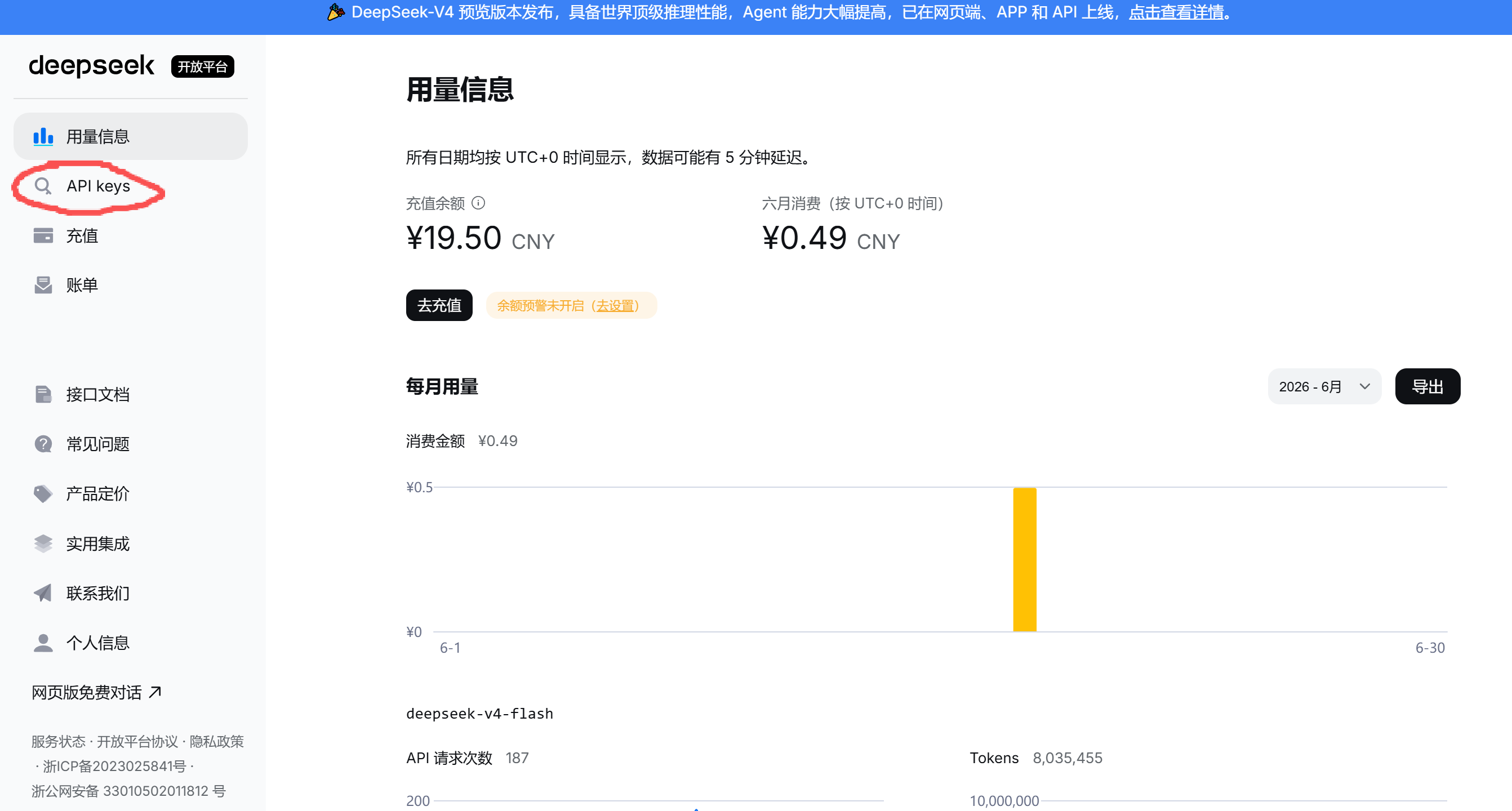Click the document icon for 接口文档
The width and height of the screenshot is (1512, 811).
coord(43,394)
